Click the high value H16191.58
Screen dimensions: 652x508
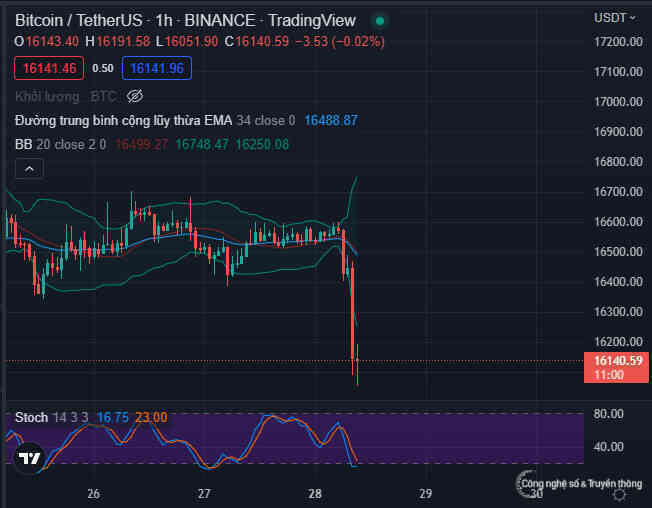[118, 42]
